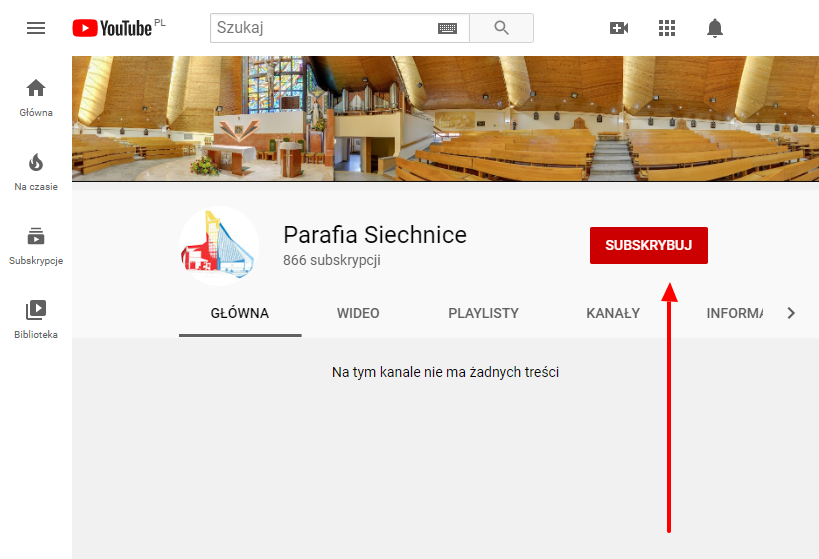Click the Parafia Siechnice channel name
Screen dimensions: 819x559
pyautogui.click(x=375, y=235)
